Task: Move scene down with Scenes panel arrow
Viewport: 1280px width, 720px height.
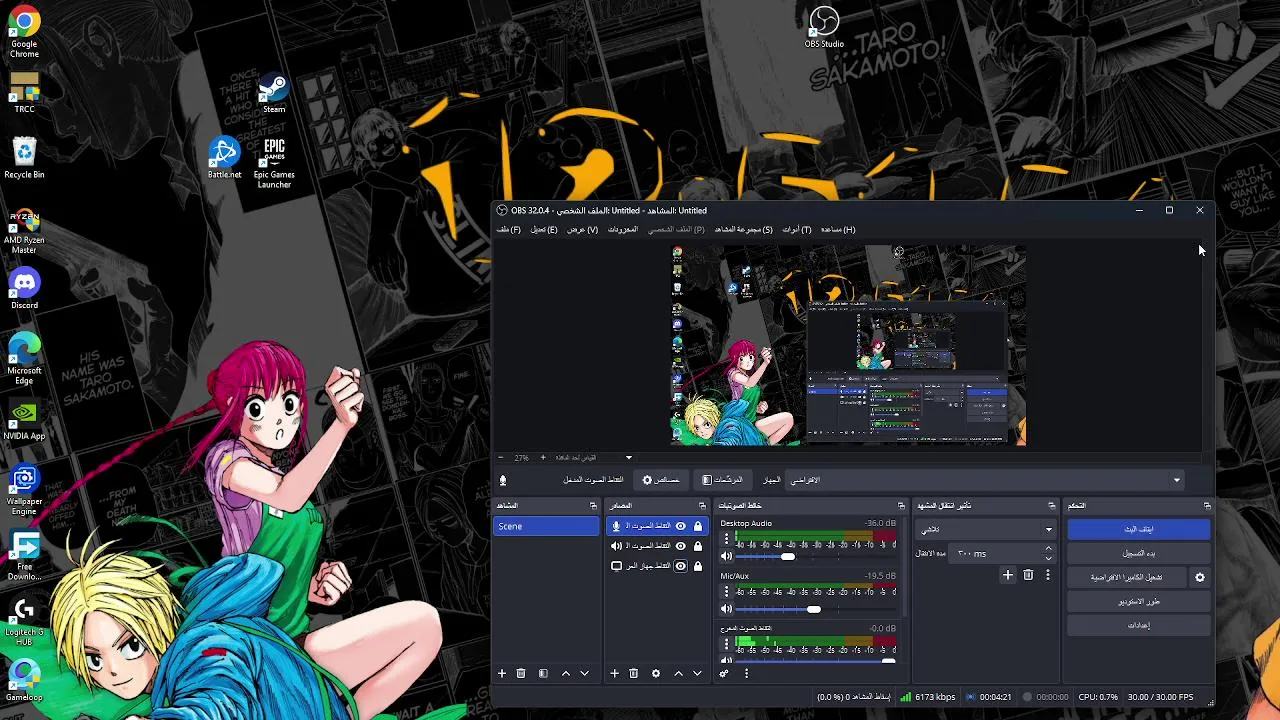Action: click(x=585, y=674)
